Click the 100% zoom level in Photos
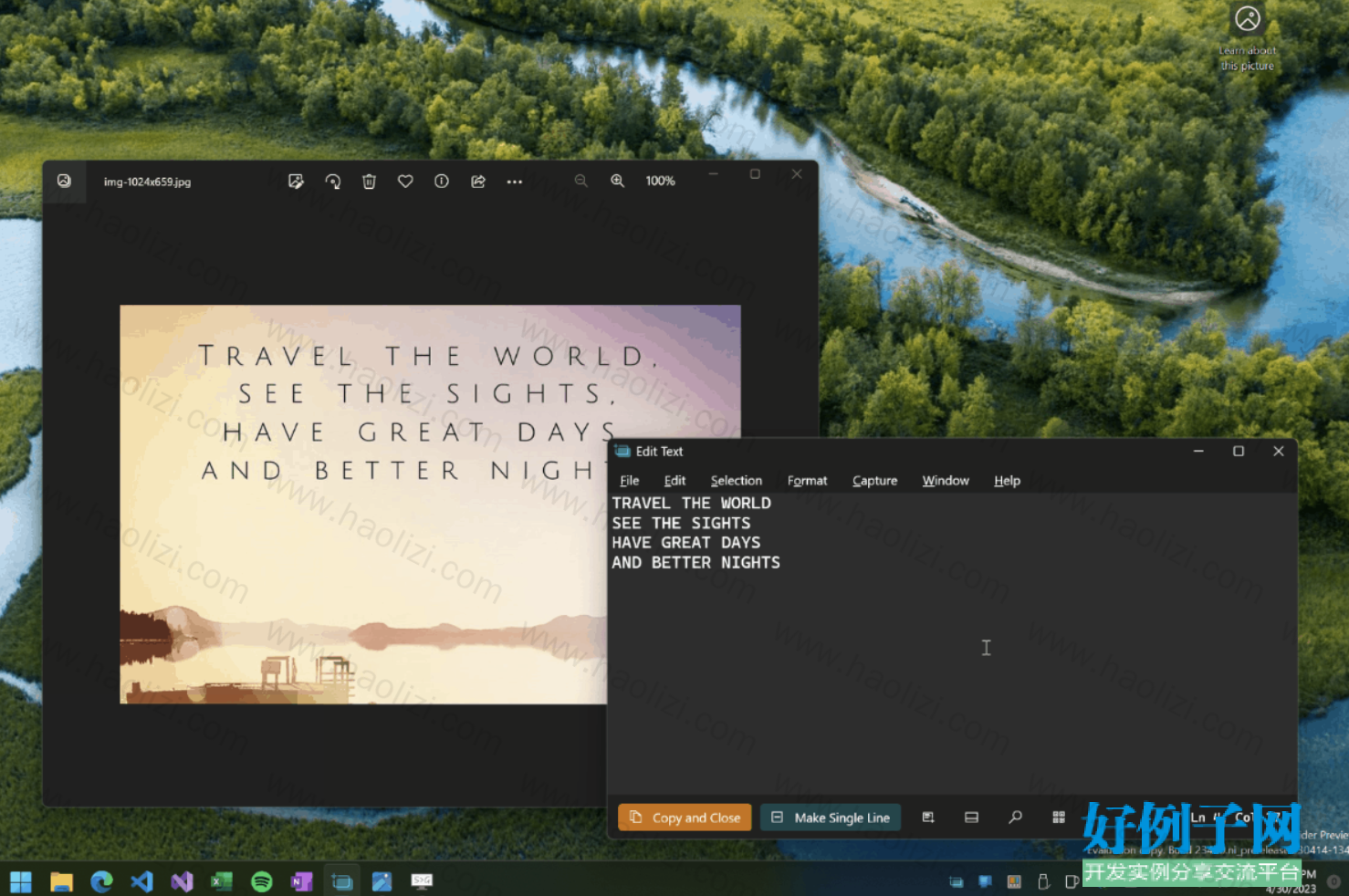Image resolution: width=1349 pixels, height=896 pixels. point(660,181)
